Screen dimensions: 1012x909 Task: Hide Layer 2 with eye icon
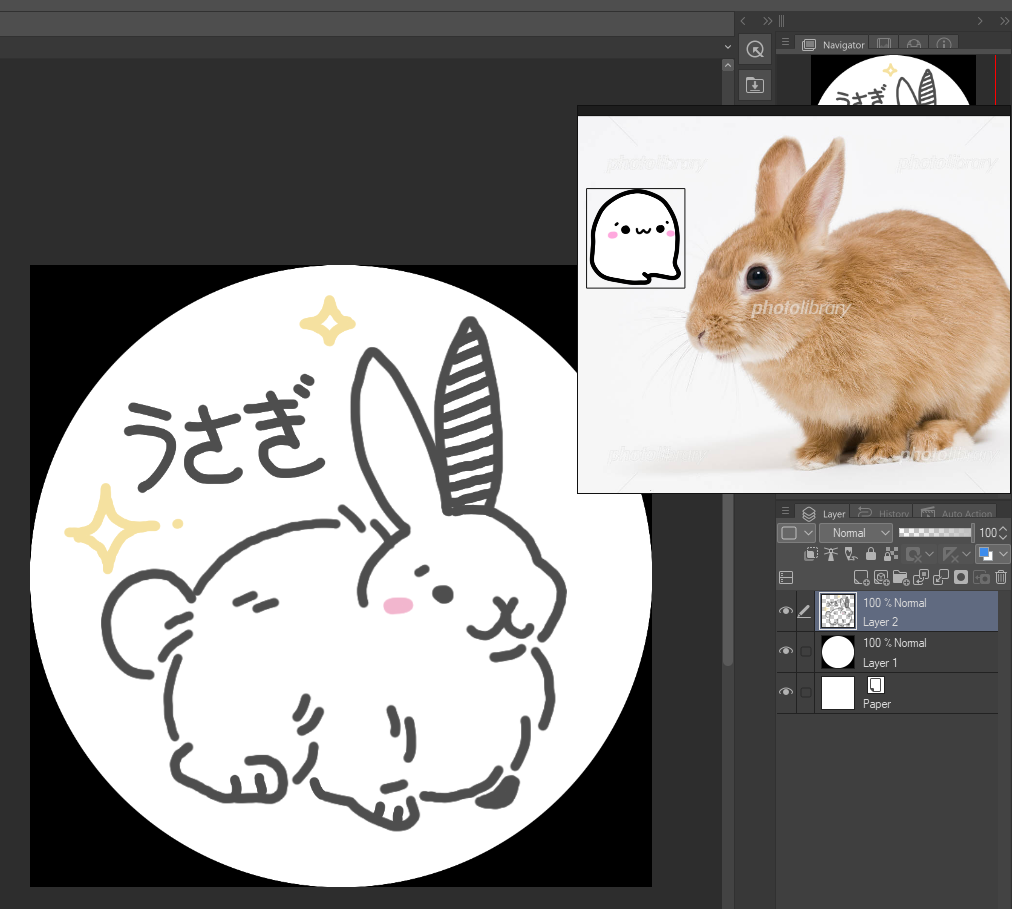click(x=786, y=611)
